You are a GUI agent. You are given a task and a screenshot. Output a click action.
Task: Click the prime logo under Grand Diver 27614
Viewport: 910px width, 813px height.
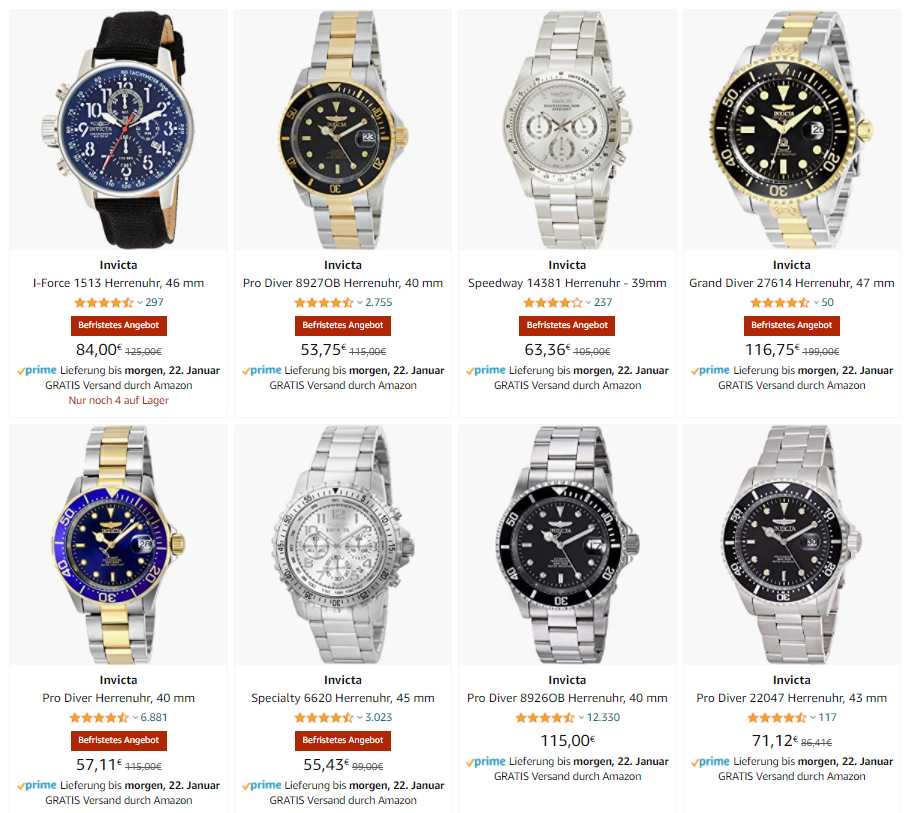click(x=710, y=370)
